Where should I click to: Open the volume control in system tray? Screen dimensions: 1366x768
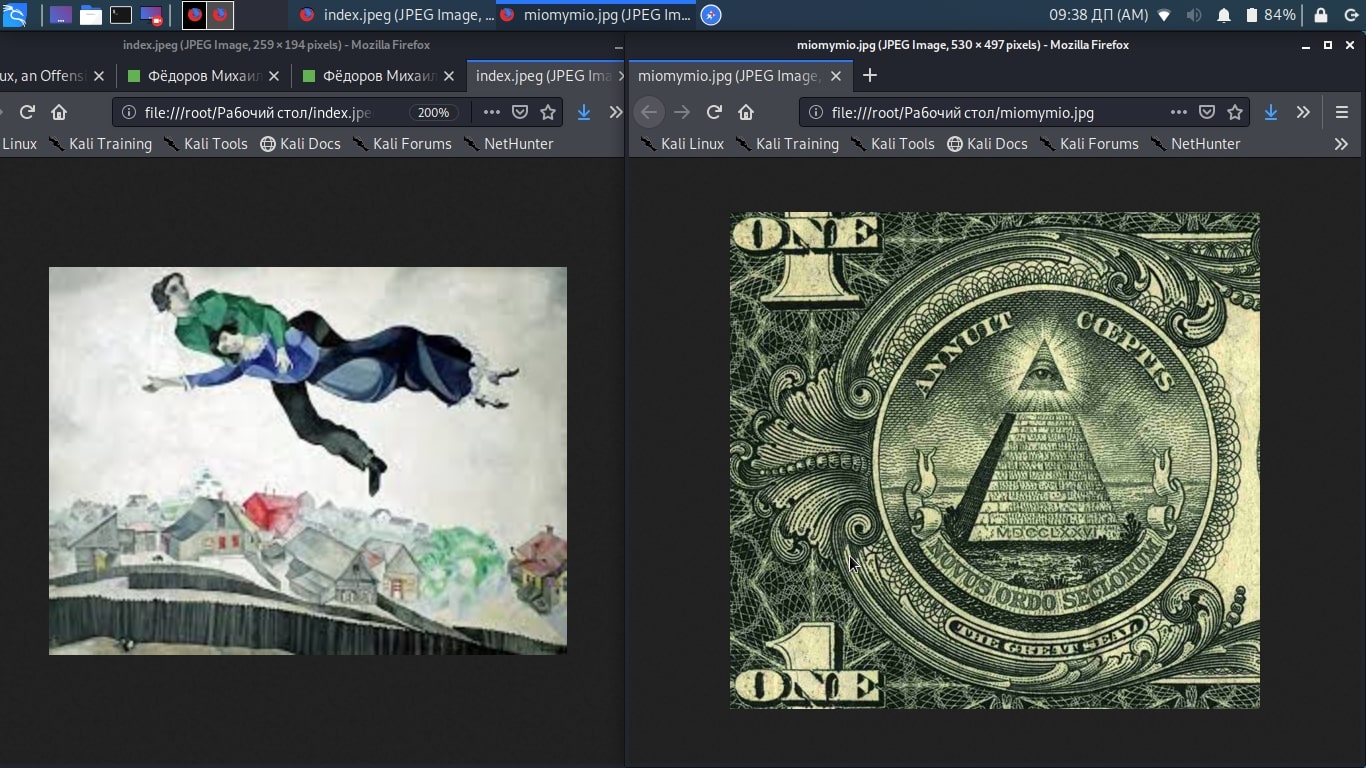tap(1194, 15)
